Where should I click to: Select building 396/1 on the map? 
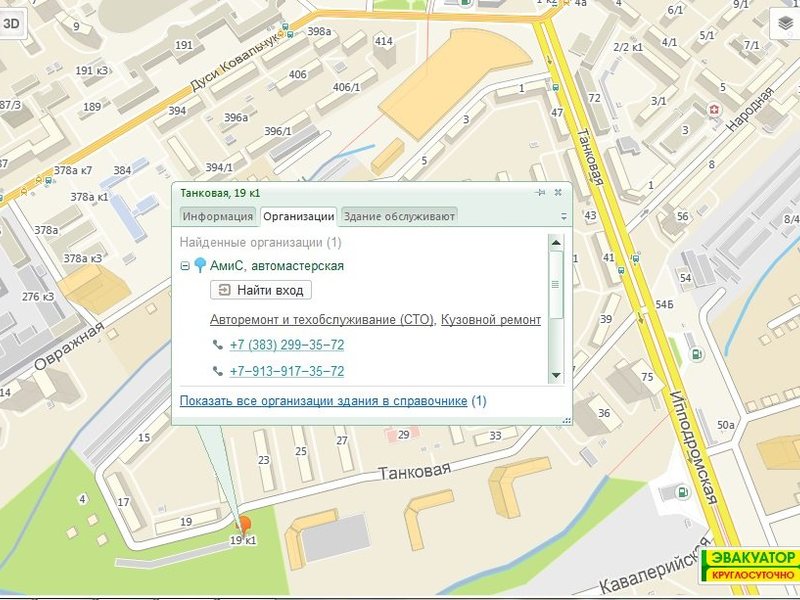[x=278, y=131]
